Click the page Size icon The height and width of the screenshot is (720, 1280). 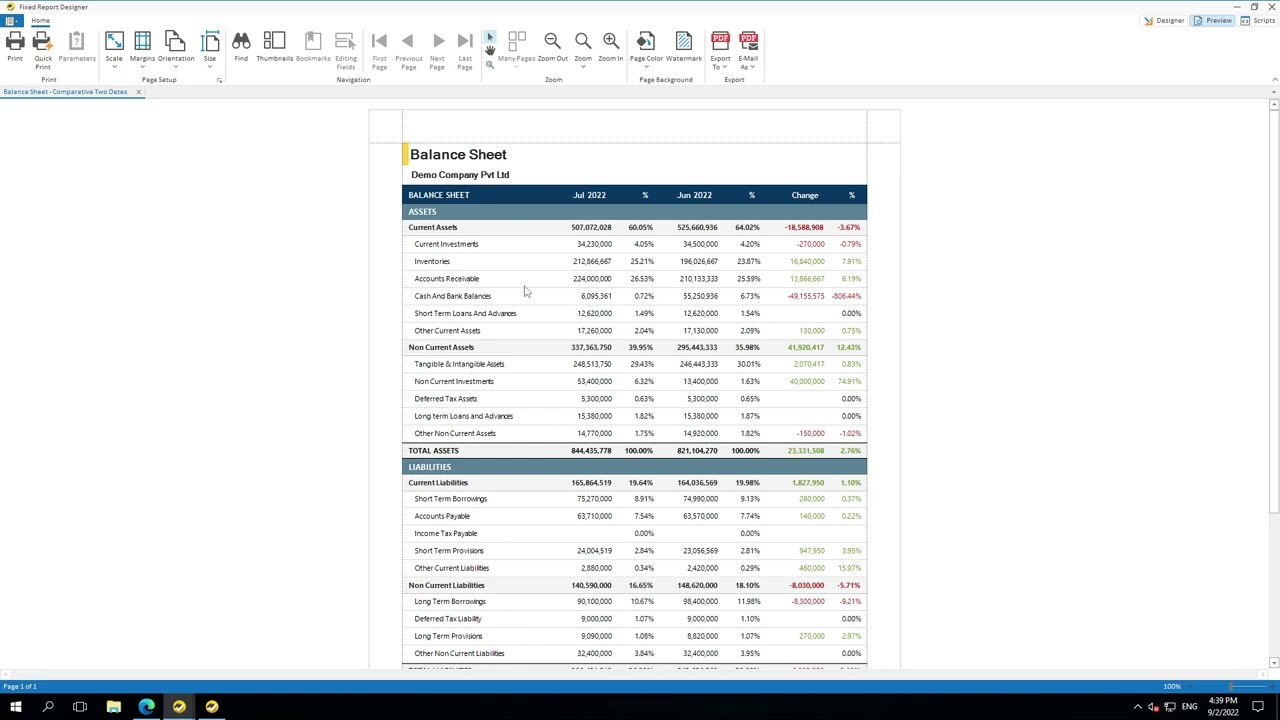pos(210,41)
